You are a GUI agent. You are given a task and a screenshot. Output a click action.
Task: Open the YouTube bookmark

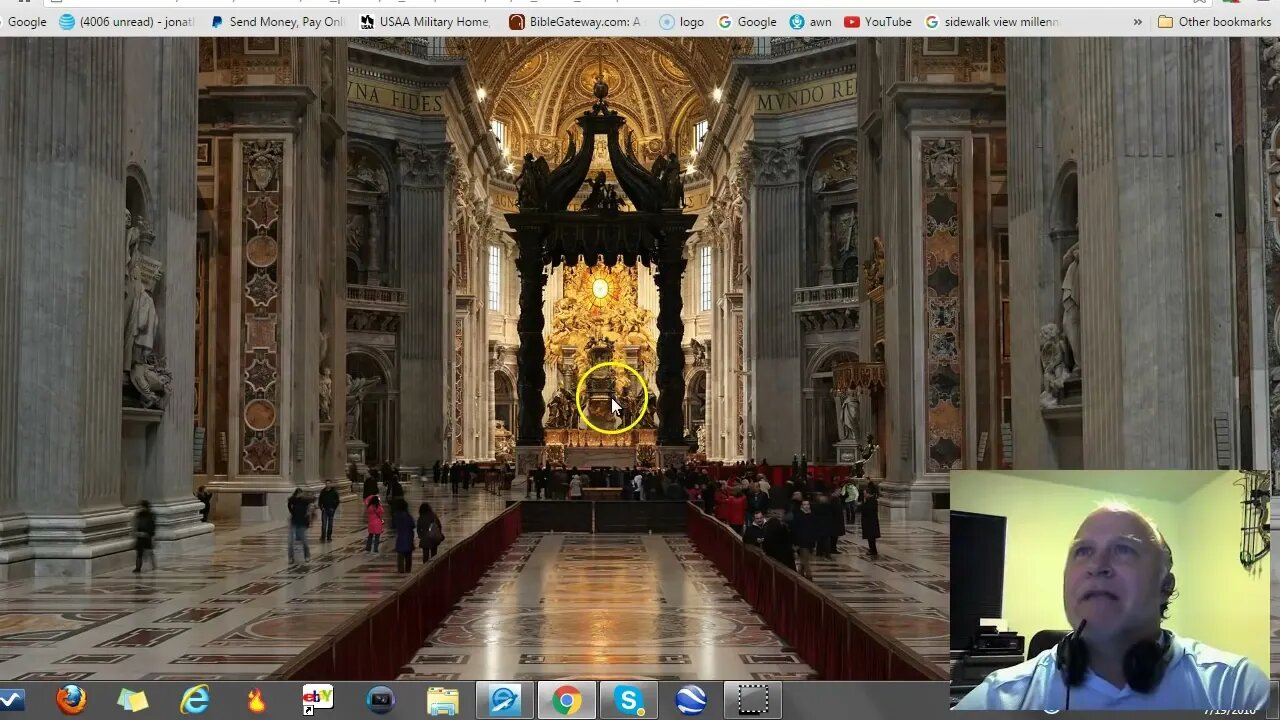click(878, 21)
